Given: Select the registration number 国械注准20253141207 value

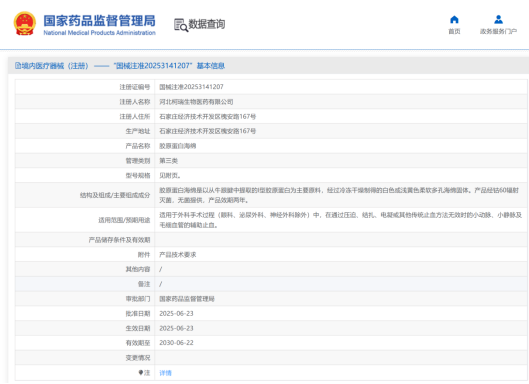Looking at the screenshot, I should click(191, 87).
